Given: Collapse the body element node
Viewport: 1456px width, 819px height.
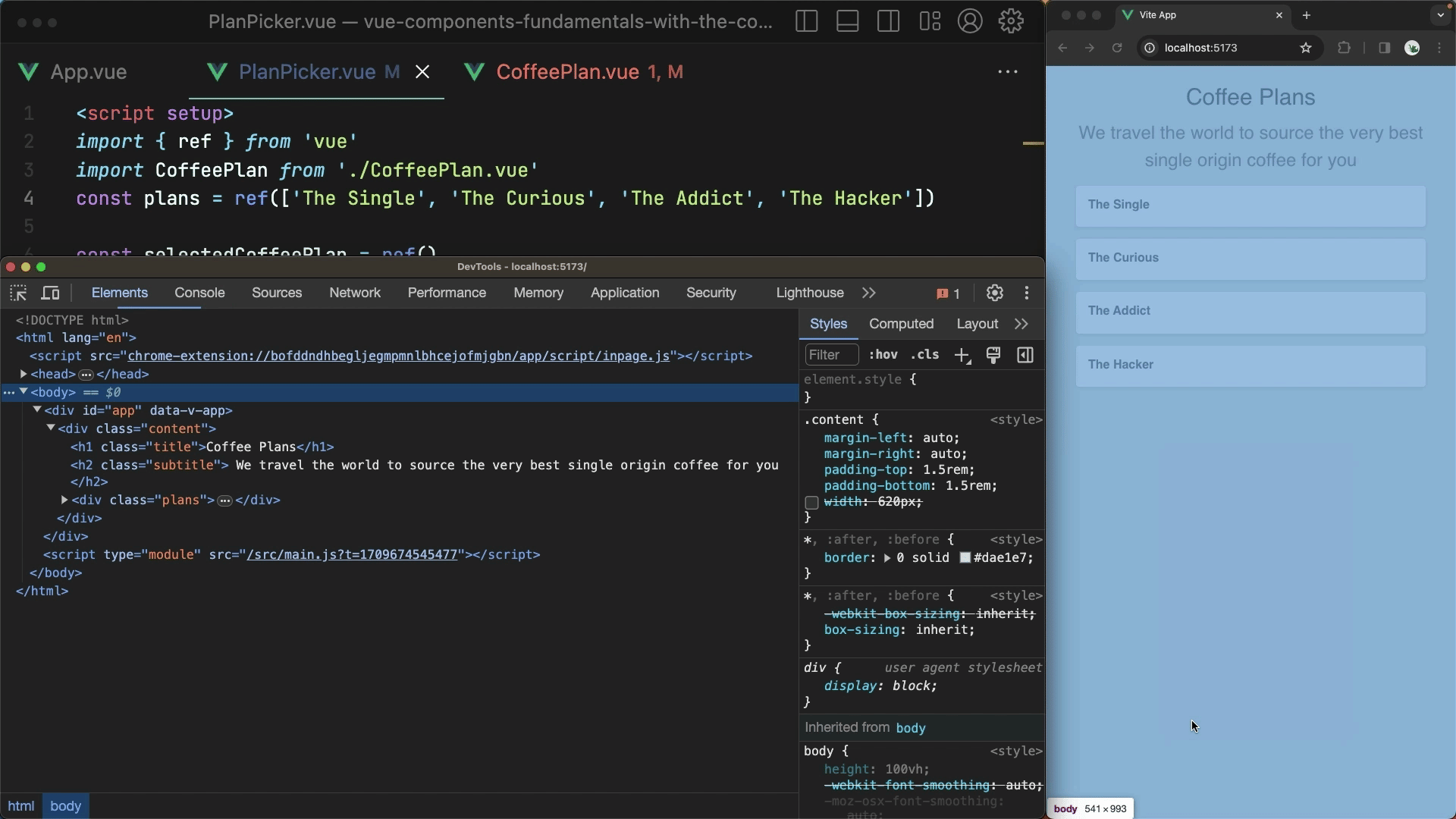Looking at the screenshot, I should pos(24,392).
